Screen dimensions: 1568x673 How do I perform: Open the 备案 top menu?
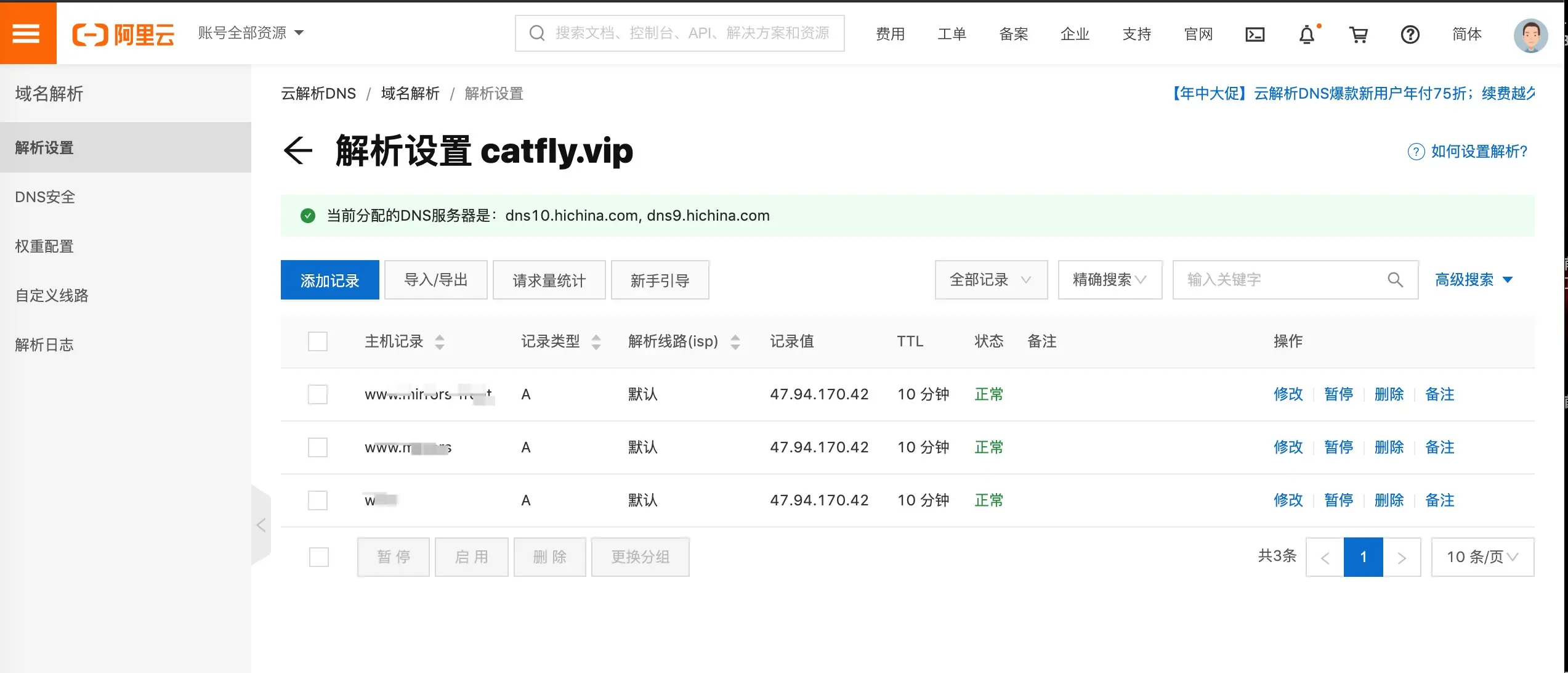coord(1014,34)
